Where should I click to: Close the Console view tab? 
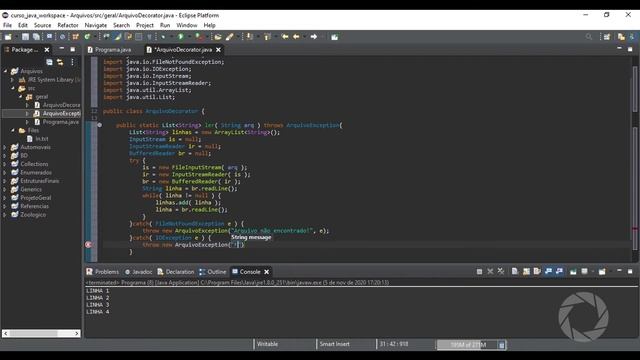267,272
